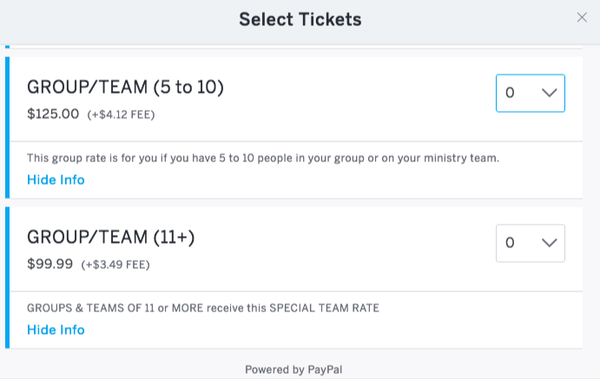Click the +$3.49 FEE text
The height and width of the screenshot is (379, 600).
115,265
